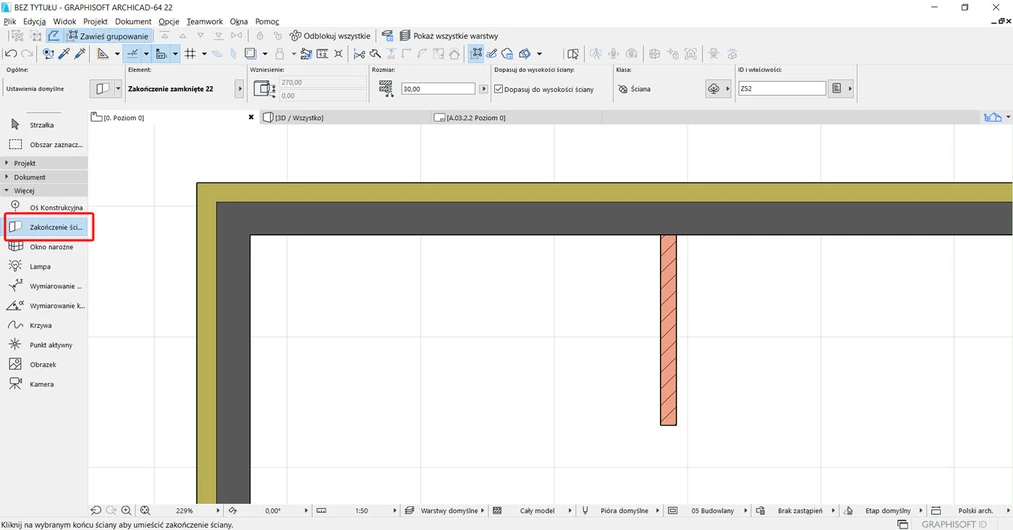Viewport: 1013px width, 530px height.
Task: Toggle the pencil icon left of Zawieś grupowanie
Action: 54,36
